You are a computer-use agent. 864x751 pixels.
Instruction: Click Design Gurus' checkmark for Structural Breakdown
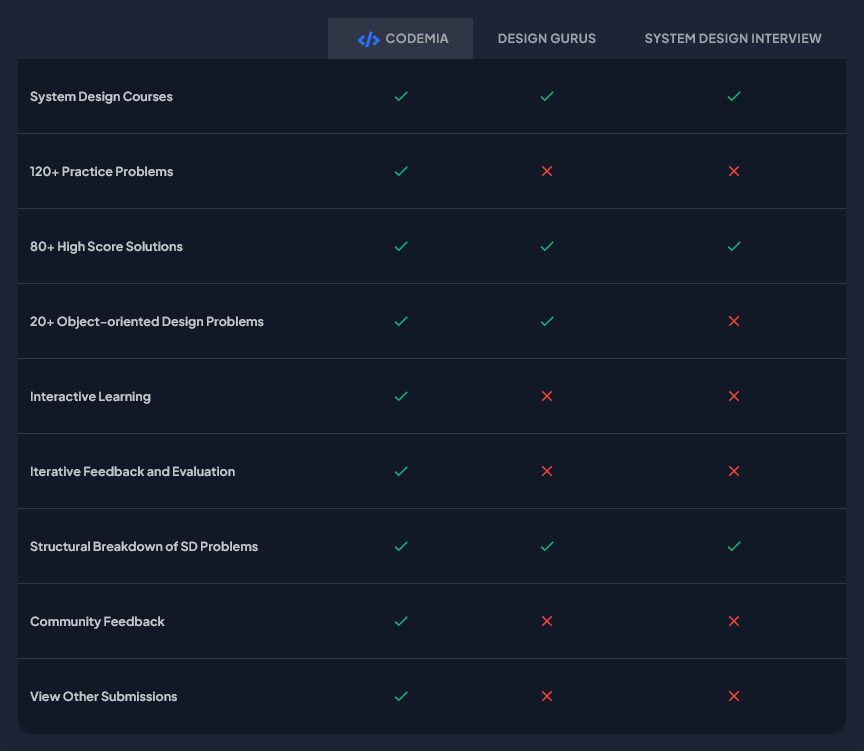click(547, 547)
